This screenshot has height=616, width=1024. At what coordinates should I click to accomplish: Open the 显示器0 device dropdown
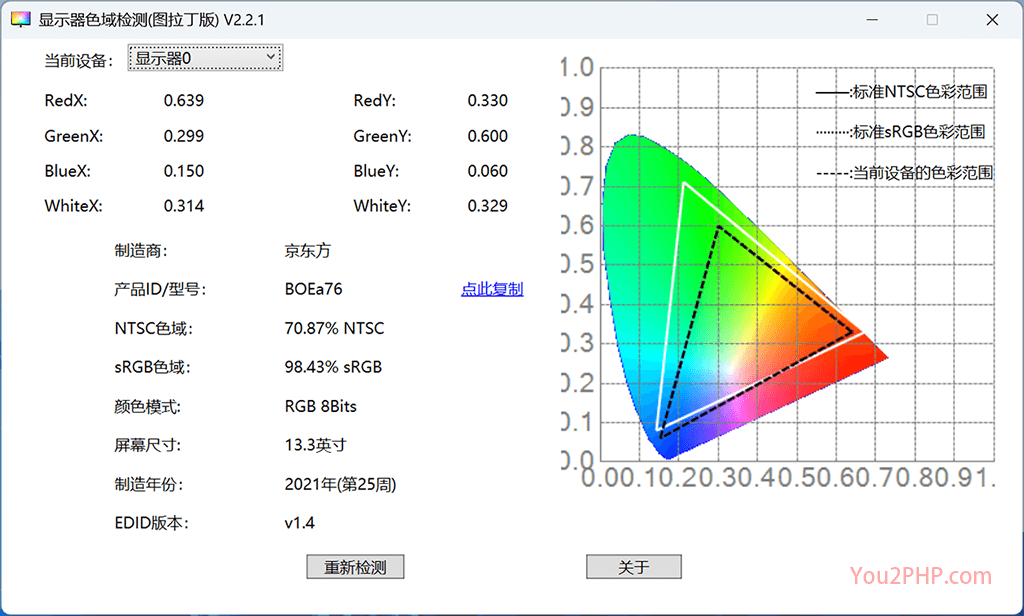tap(206, 59)
